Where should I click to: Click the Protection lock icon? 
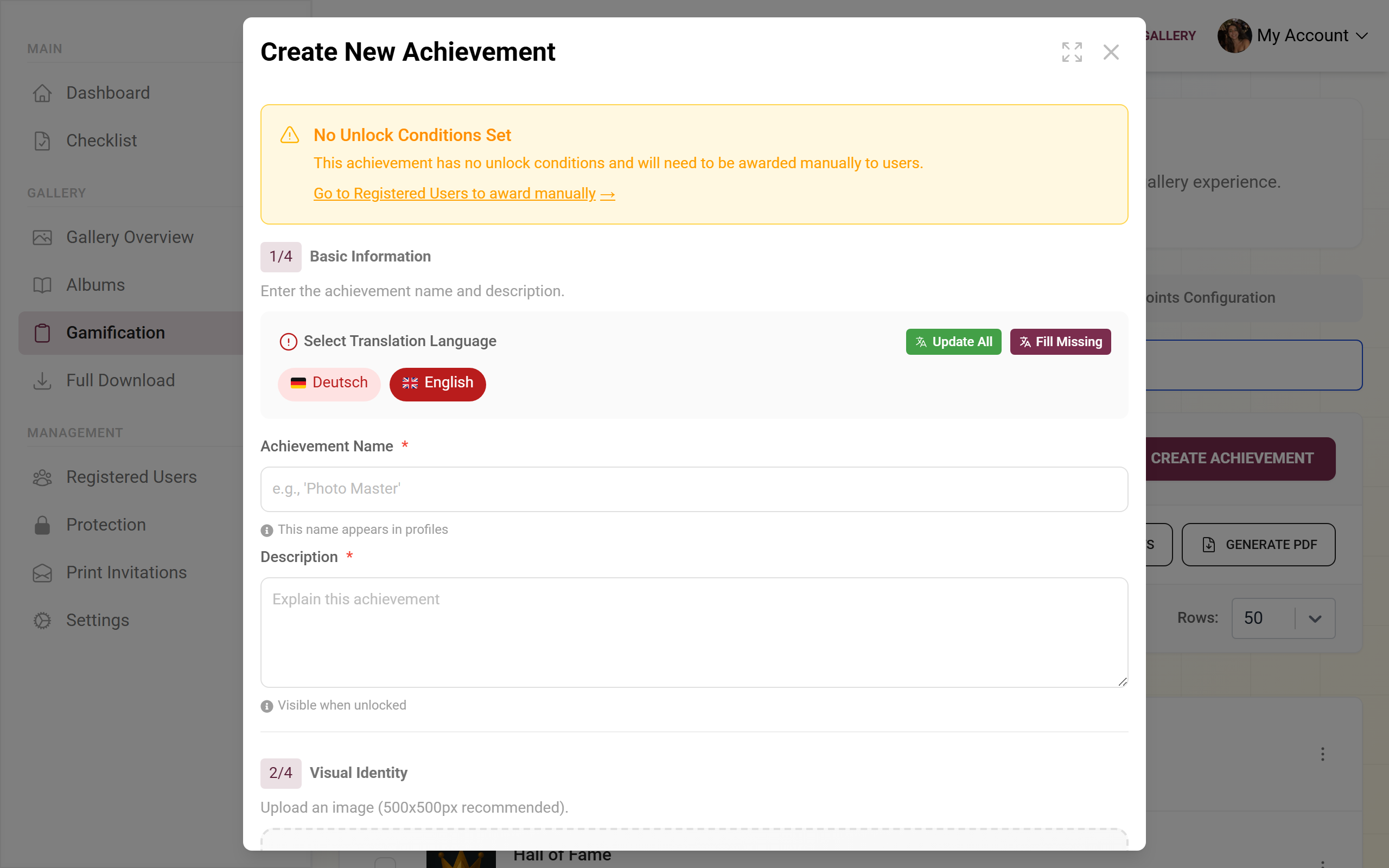(x=42, y=525)
